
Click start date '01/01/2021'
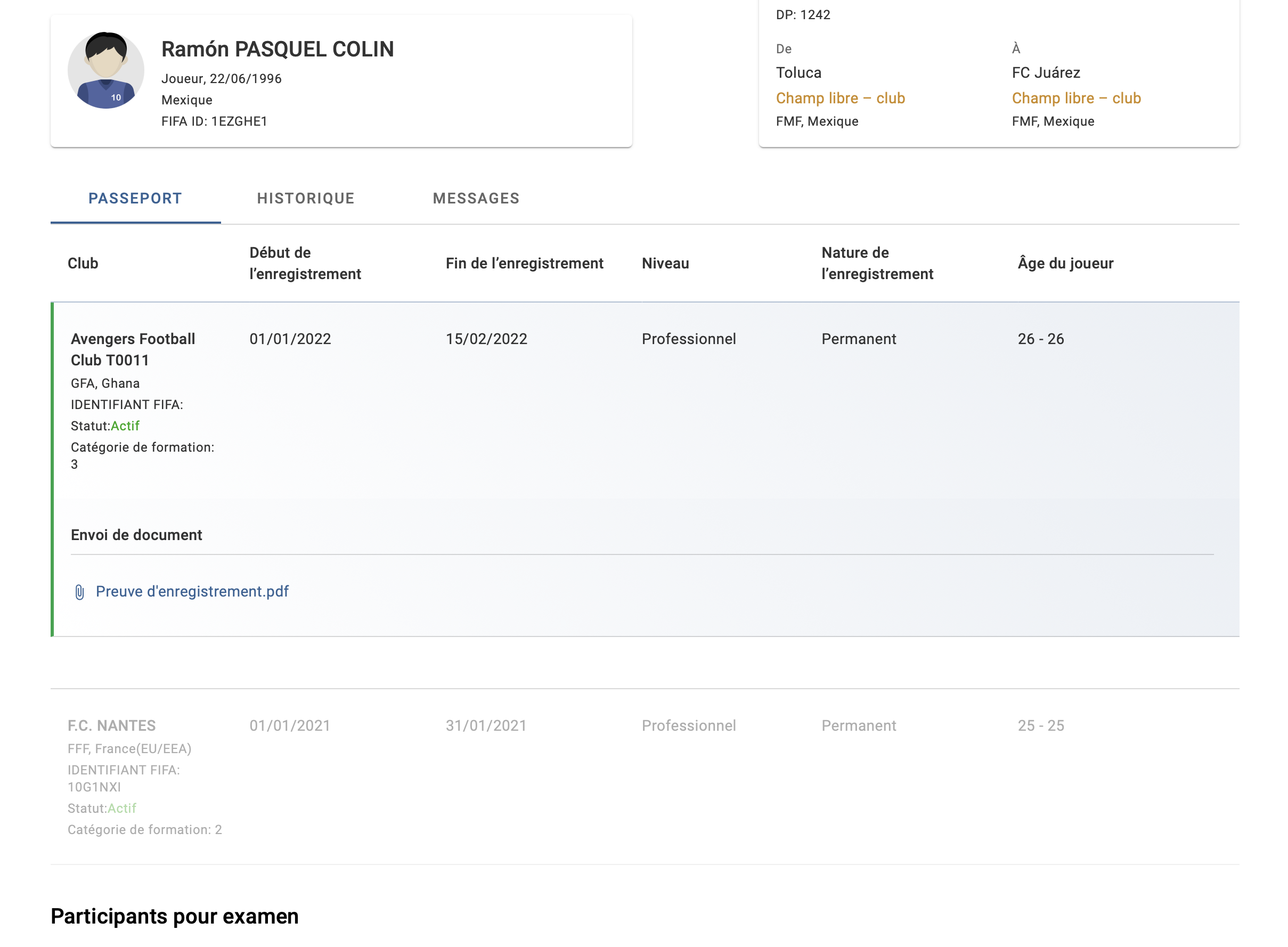click(290, 725)
